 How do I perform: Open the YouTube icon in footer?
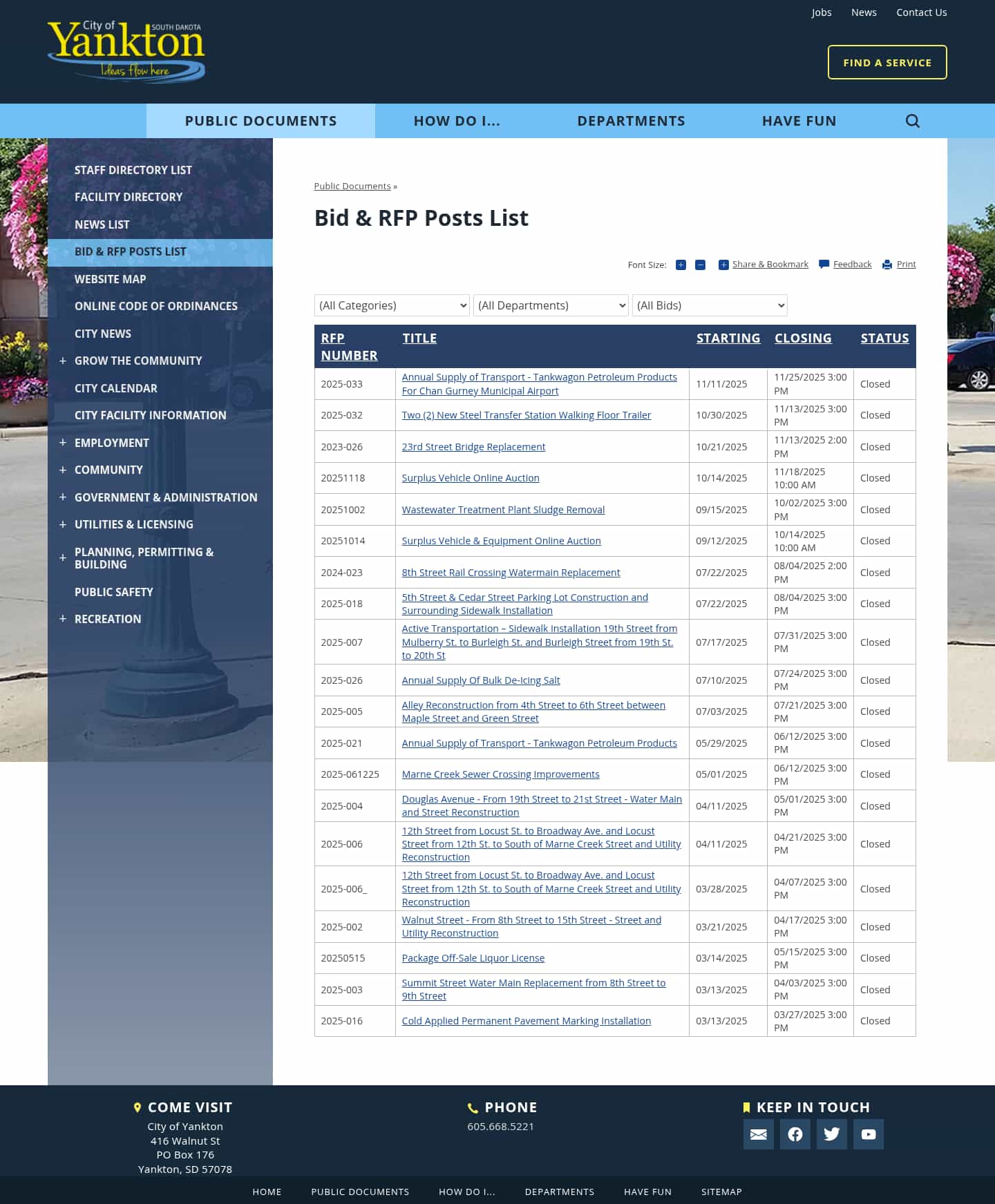(x=868, y=1134)
